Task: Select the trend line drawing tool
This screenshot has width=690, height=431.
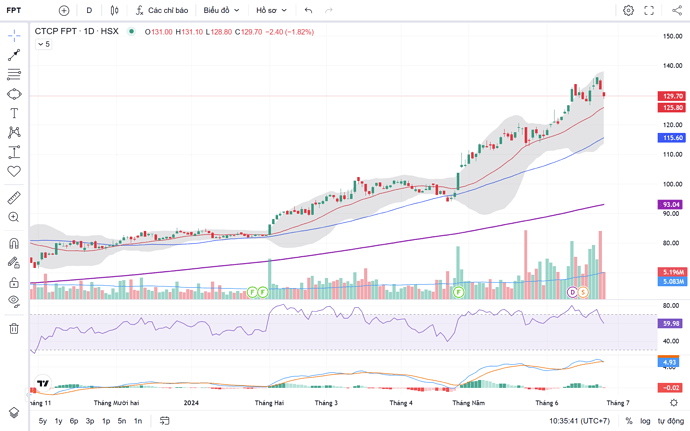Action: [14, 55]
